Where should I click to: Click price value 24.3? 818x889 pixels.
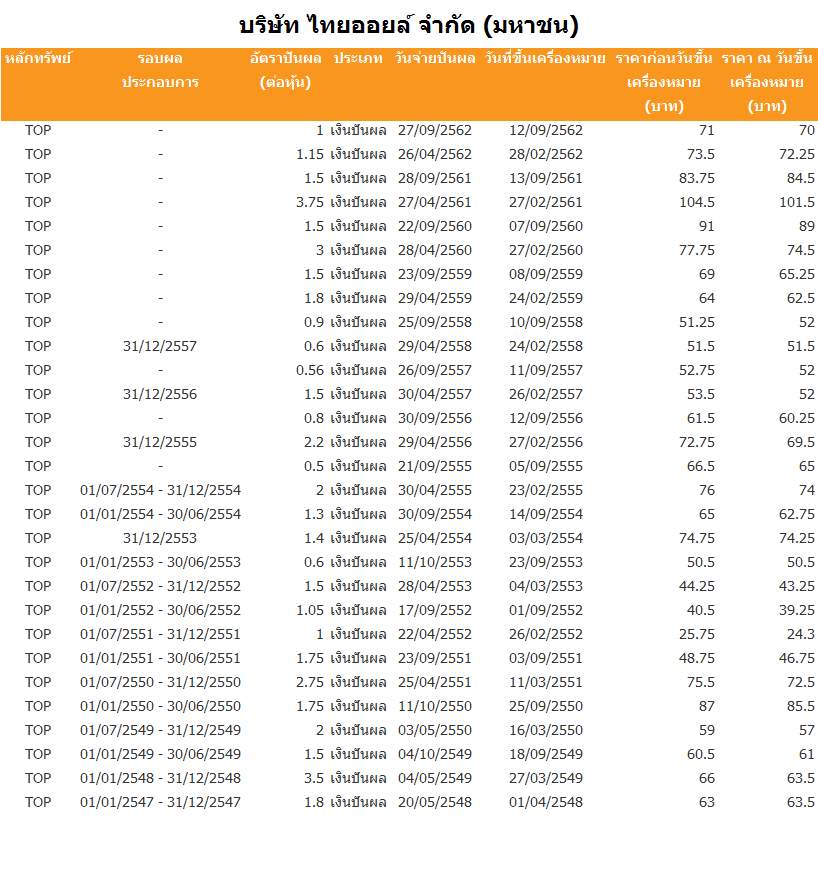tap(800, 634)
